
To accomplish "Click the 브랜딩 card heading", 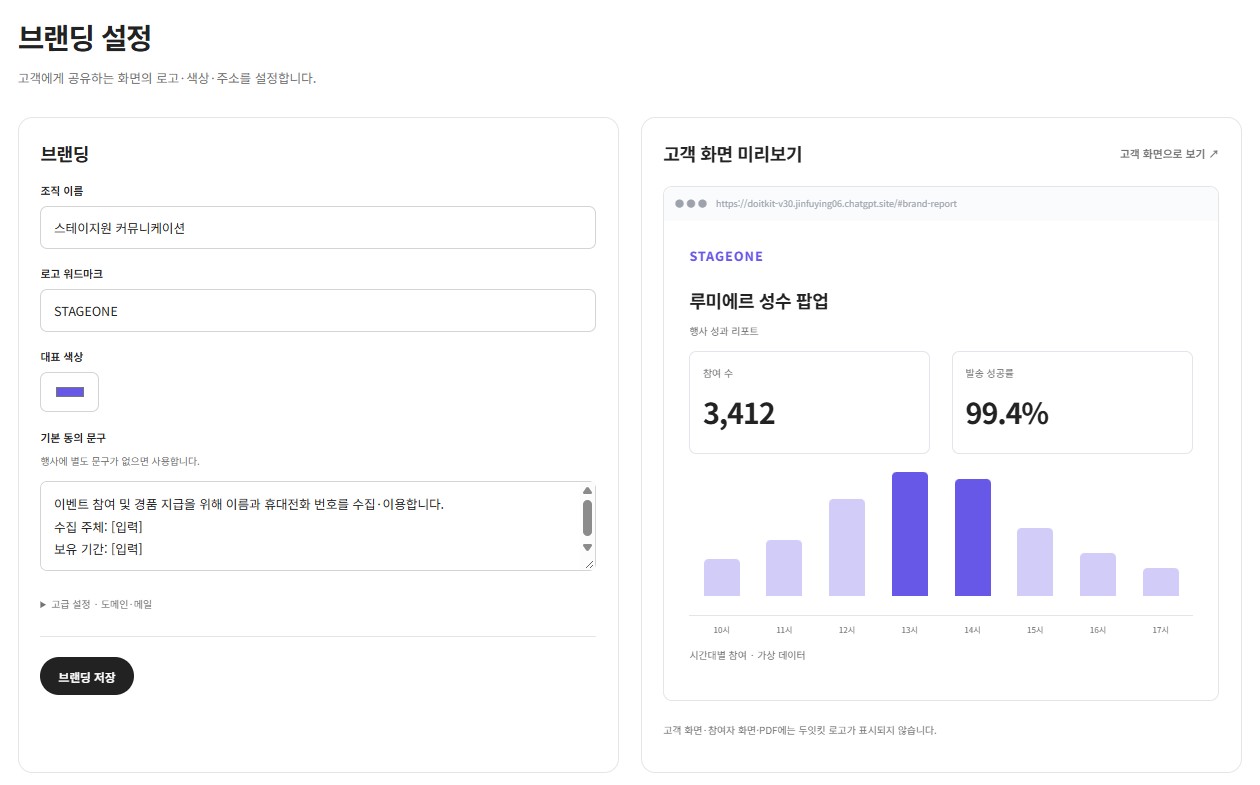I will 65,154.
